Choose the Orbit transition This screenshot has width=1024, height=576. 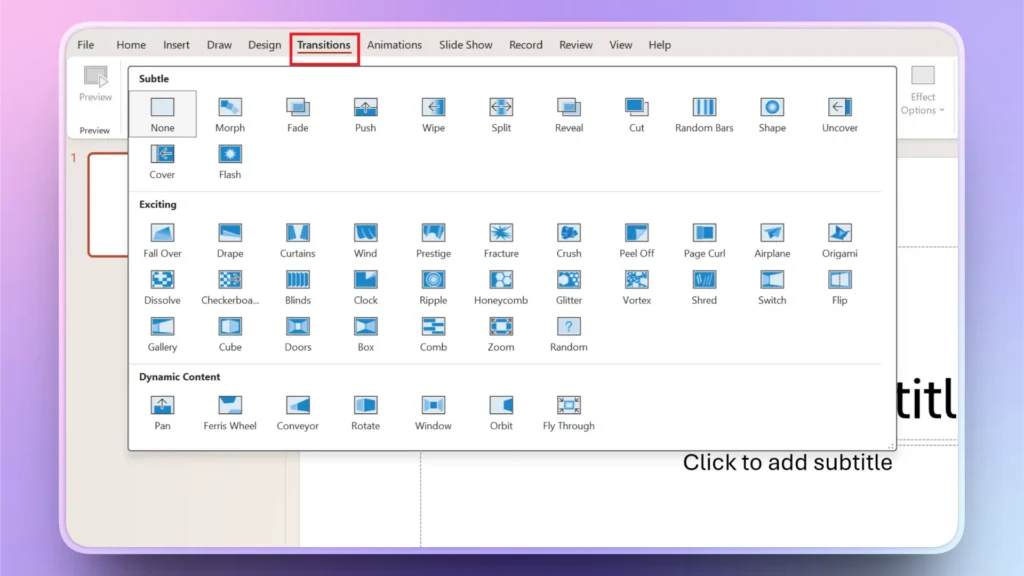pyautogui.click(x=501, y=413)
